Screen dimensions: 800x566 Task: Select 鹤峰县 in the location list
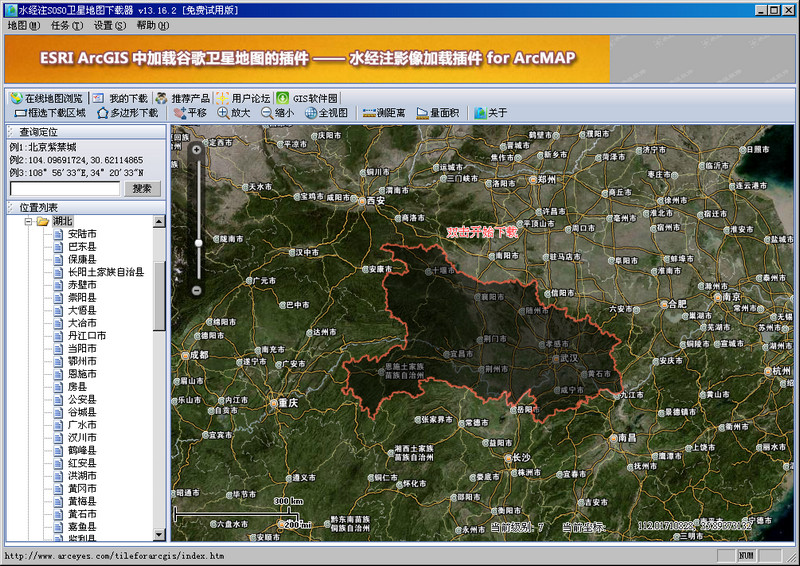click(82, 450)
